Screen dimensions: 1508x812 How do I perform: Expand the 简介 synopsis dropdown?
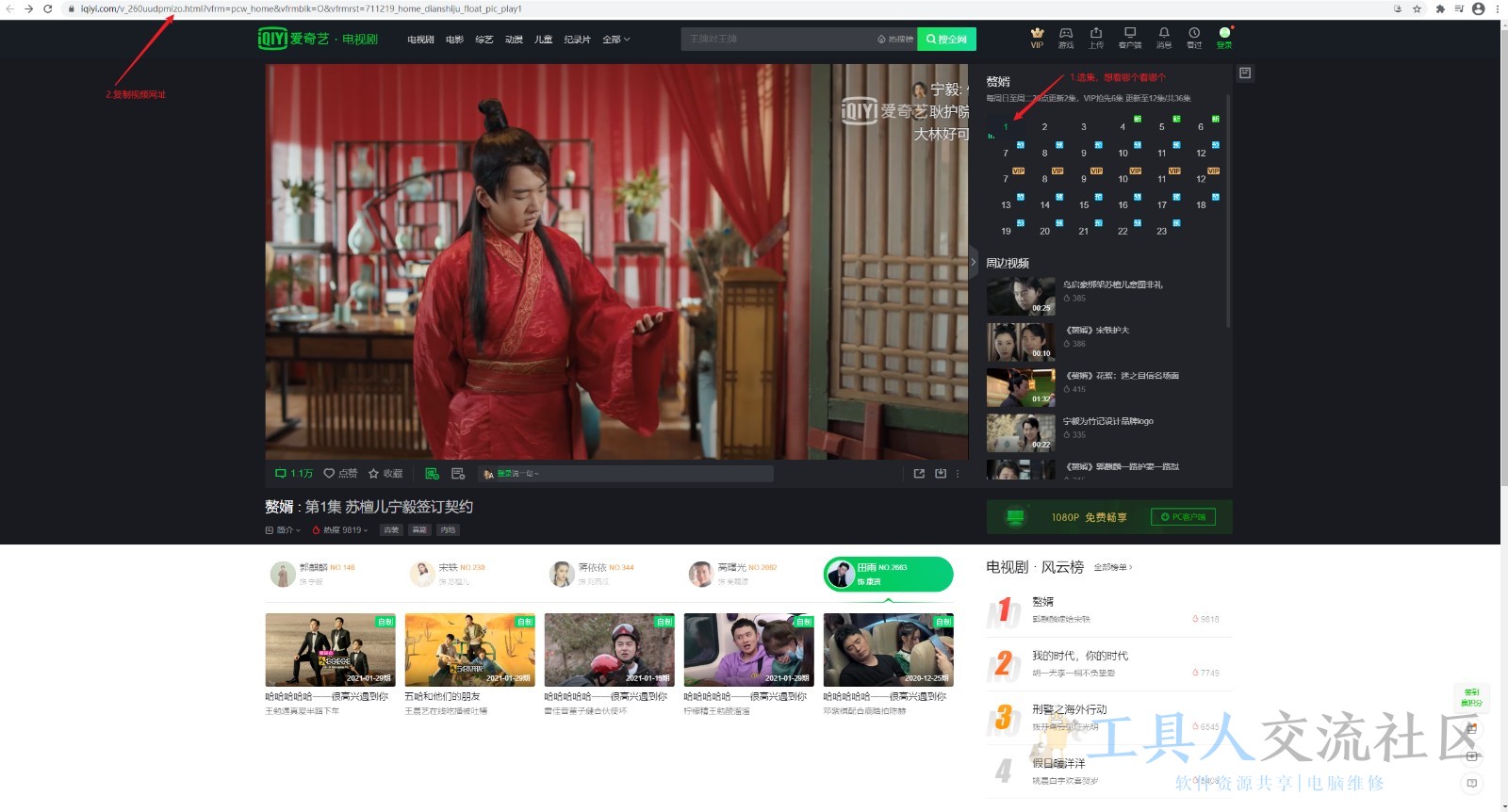[283, 530]
